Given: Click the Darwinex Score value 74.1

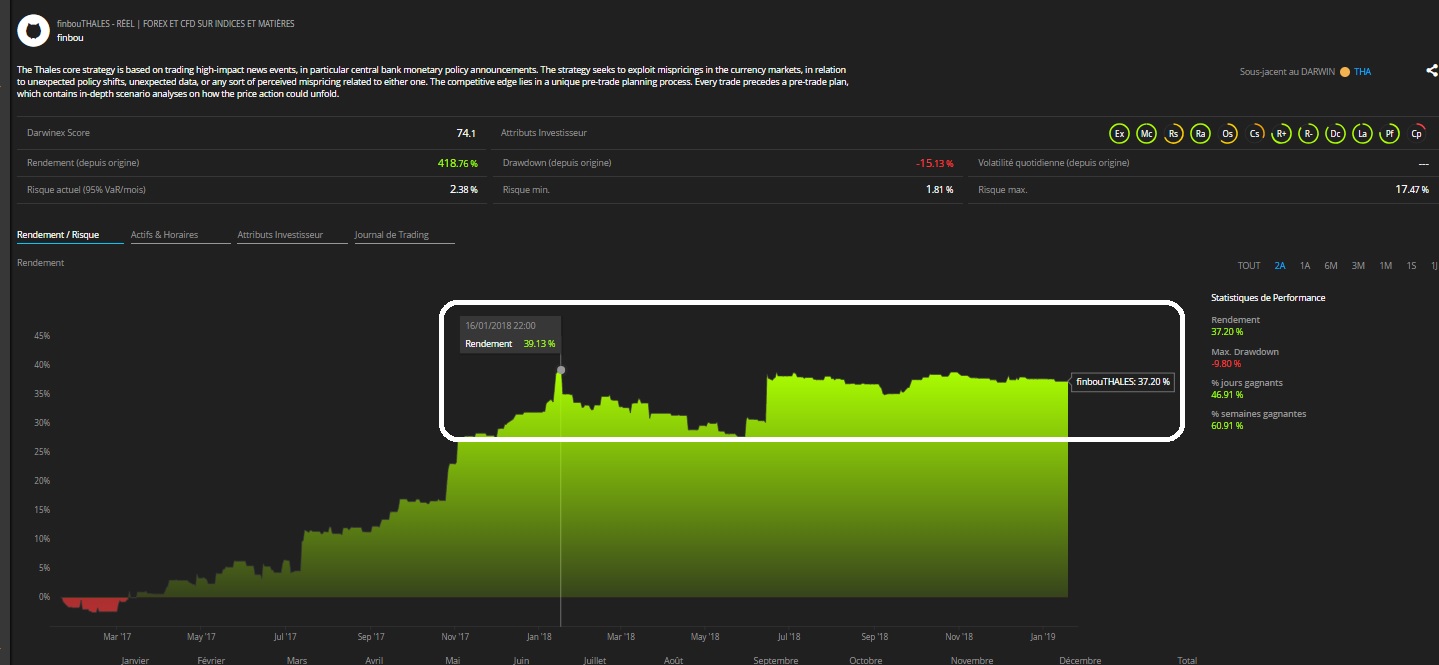Looking at the screenshot, I should 466,133.
